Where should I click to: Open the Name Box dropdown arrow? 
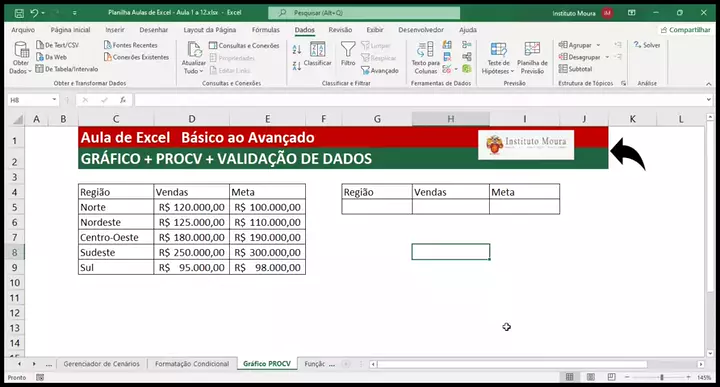coord(54,100)
